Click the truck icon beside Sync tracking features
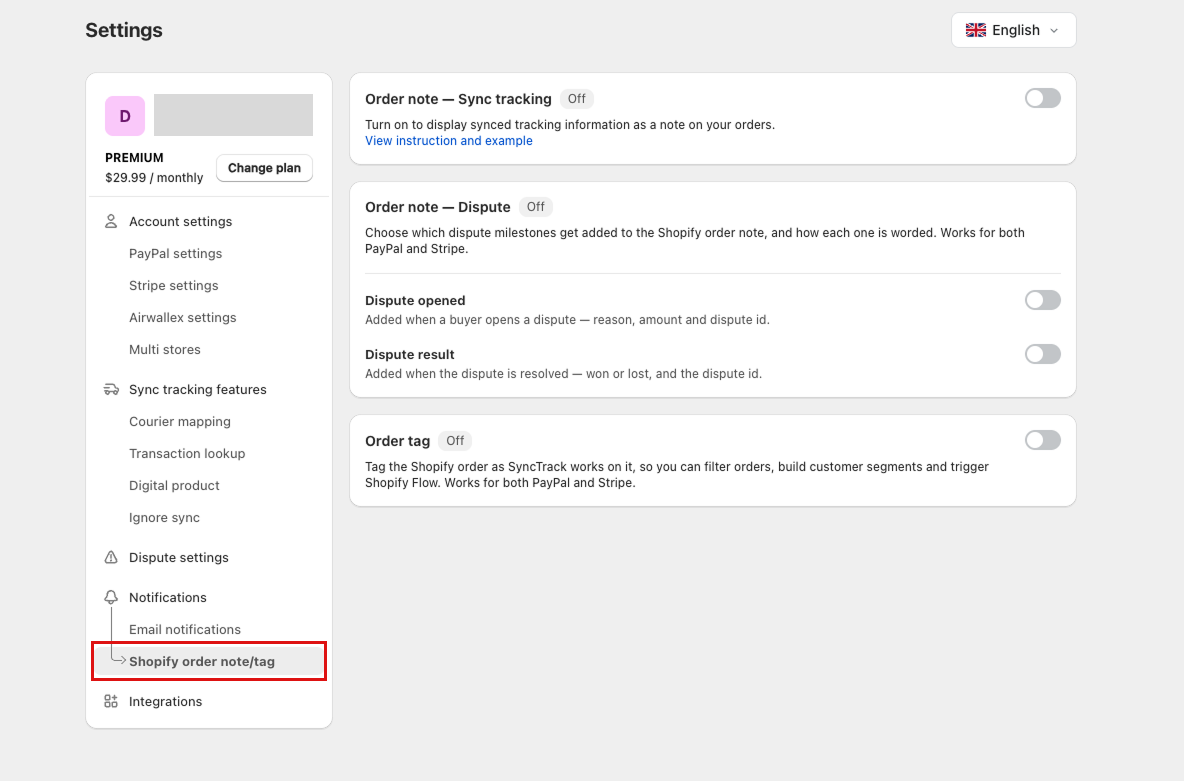1184x781 pixels. pyautogui.click(x=111, y=390)
